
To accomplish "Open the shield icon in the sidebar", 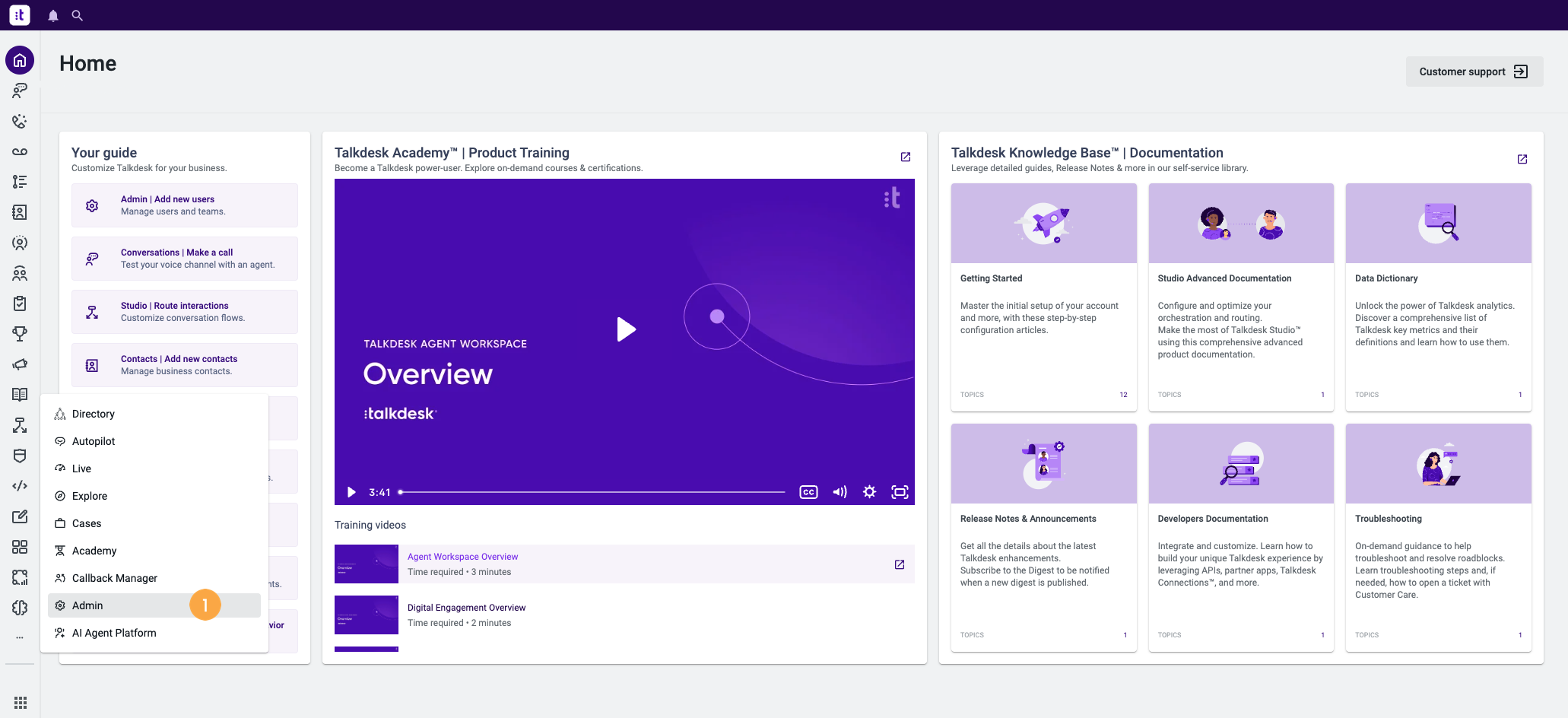I will tap(20, 456).
